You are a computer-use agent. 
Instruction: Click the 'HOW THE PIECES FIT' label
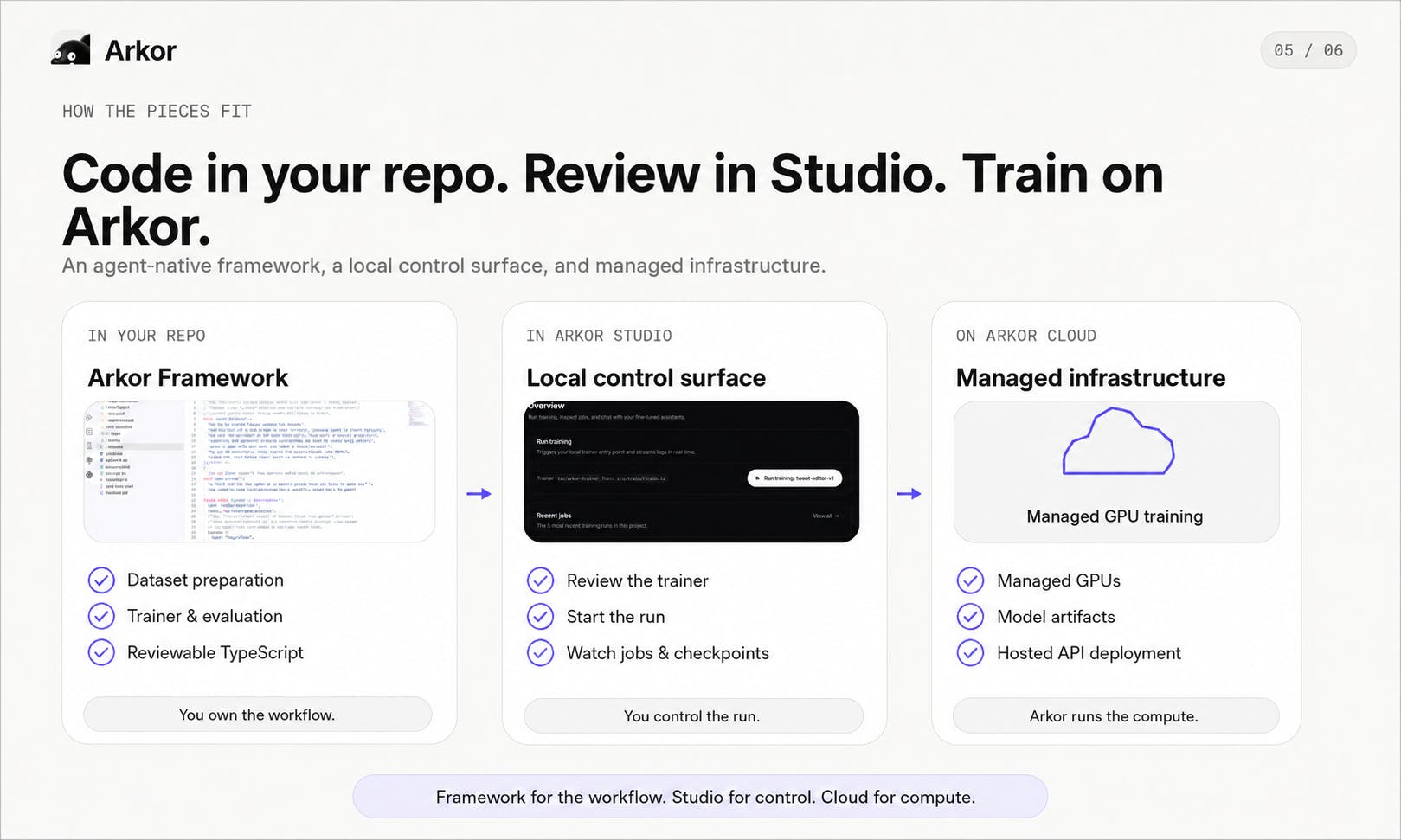click(157, 111)
